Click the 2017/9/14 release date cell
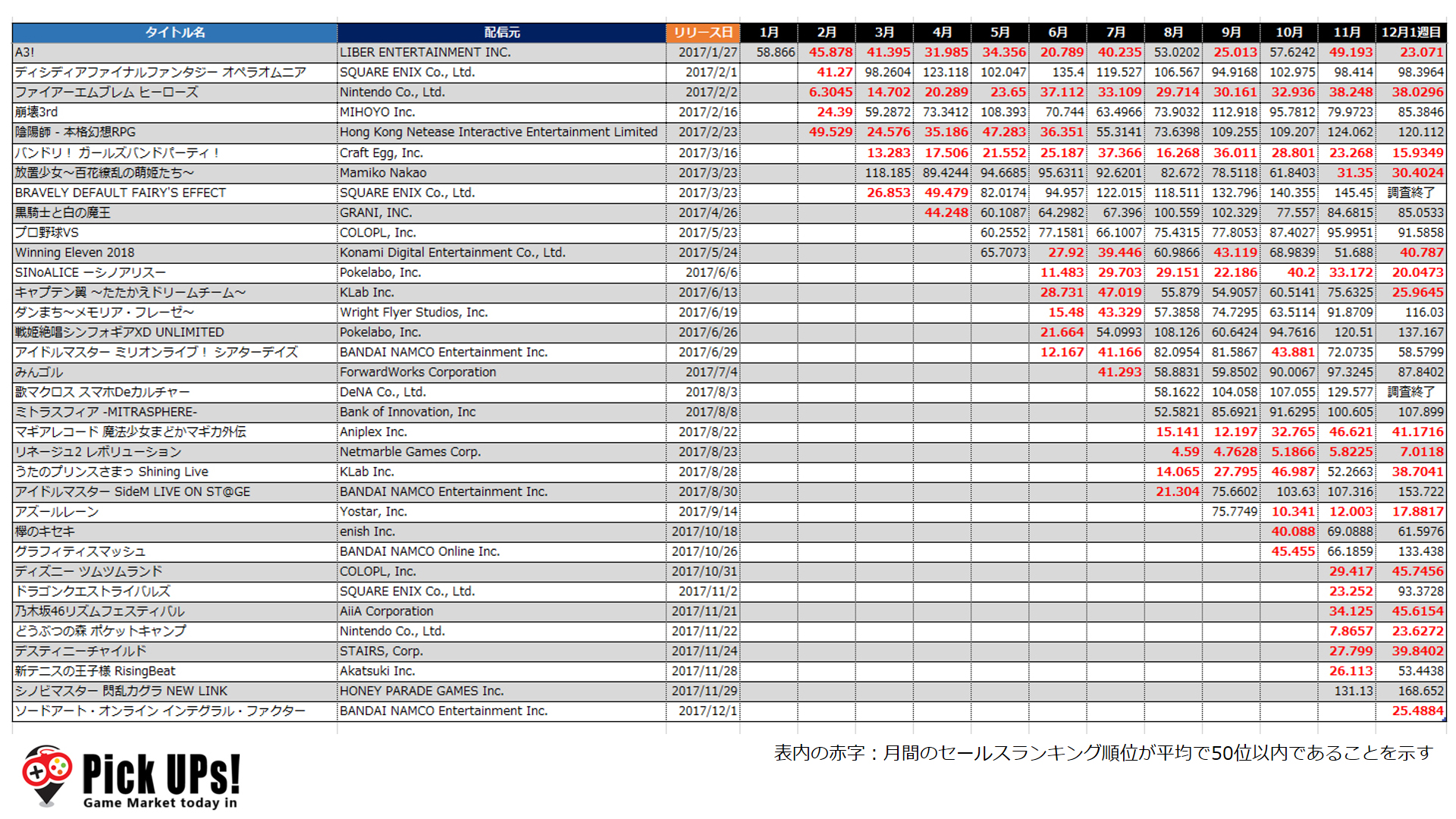 coord(703,512)
